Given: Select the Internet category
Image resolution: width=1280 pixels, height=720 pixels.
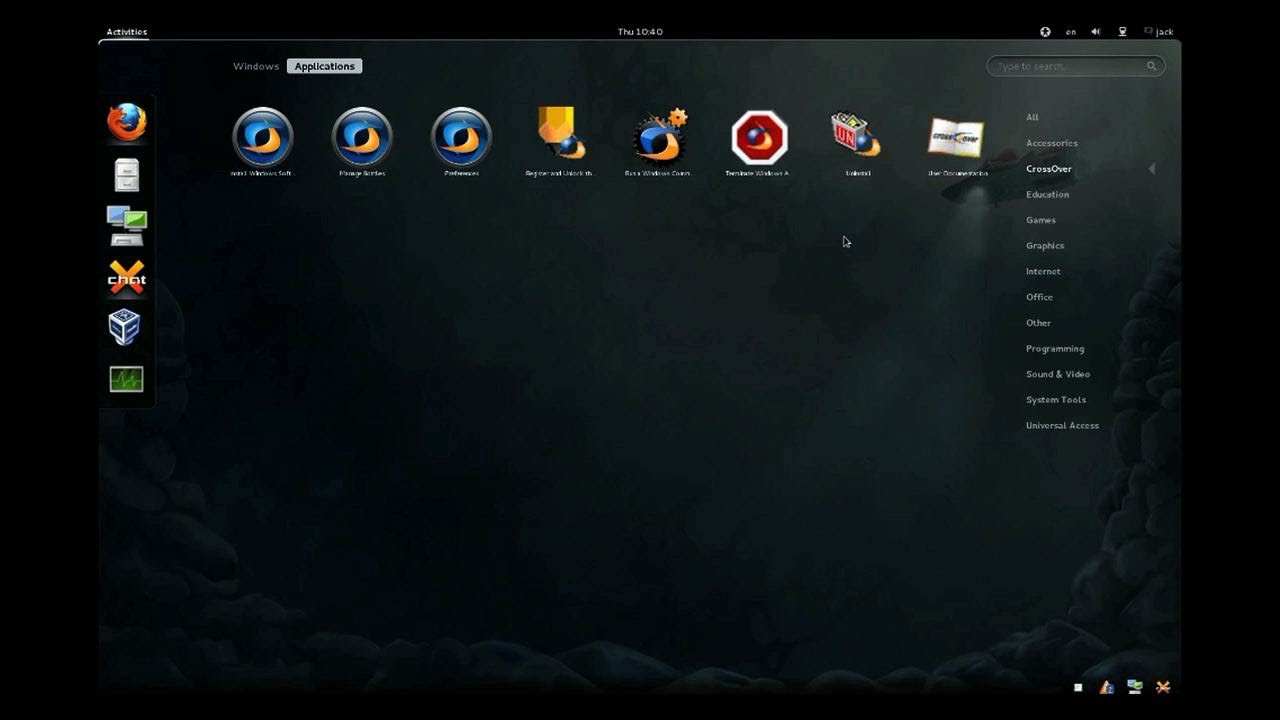Looking at the screenshot, I should pyautogui.click(x=1043, y=272).
